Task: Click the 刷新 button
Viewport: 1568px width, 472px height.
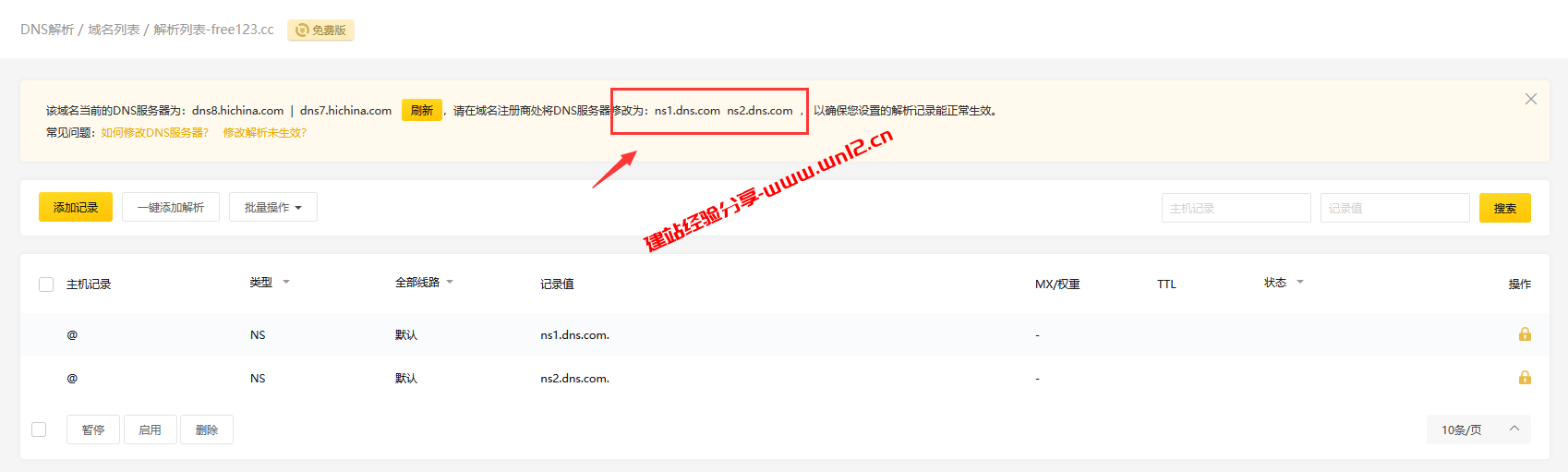Action: [422, 110]
